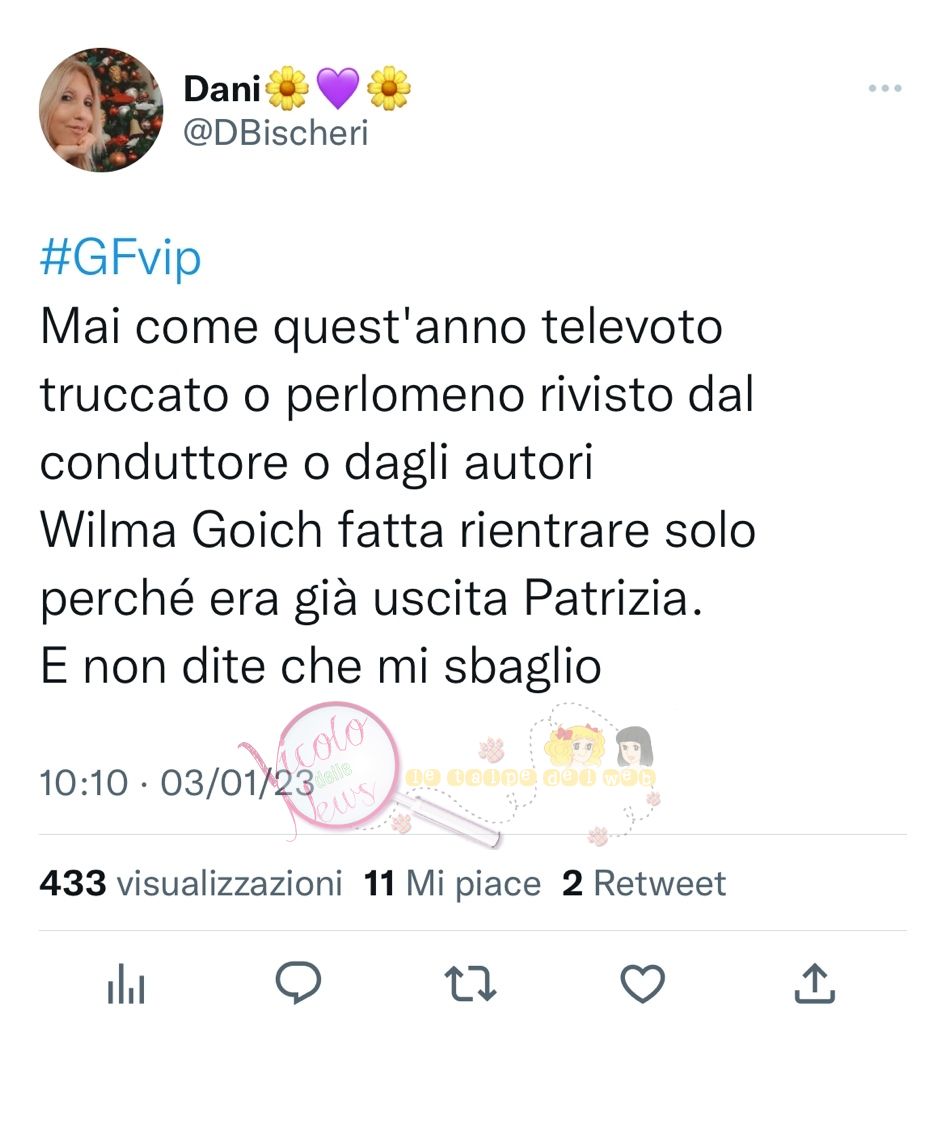946x1138 pixels.
Task: Click the share upload arrow icon
Action: click(x=815, y=983)
